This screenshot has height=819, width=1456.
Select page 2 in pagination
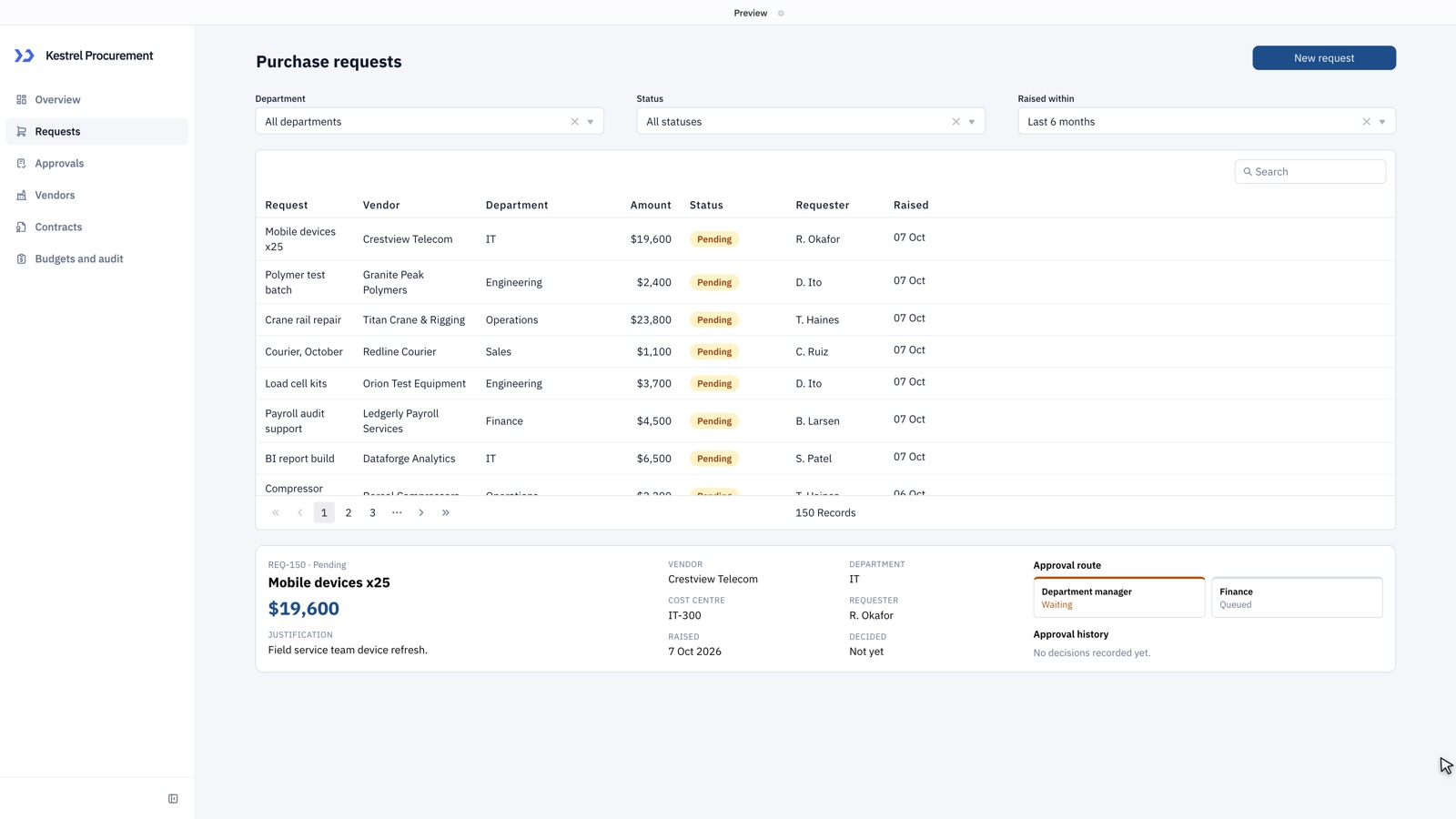coord(349,512)
